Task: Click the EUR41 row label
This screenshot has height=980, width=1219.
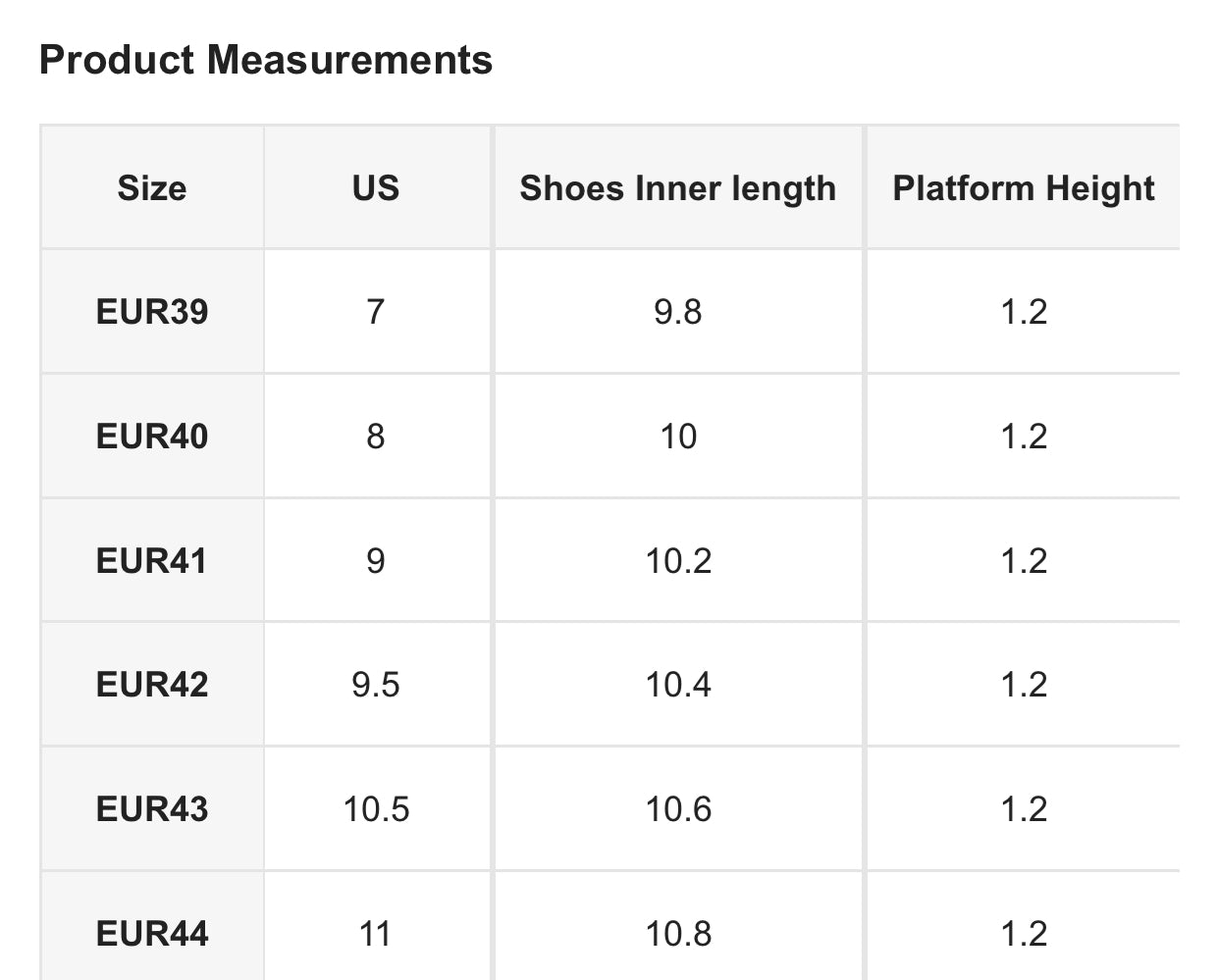Action: pyautogui.click(x=152, y=561)
